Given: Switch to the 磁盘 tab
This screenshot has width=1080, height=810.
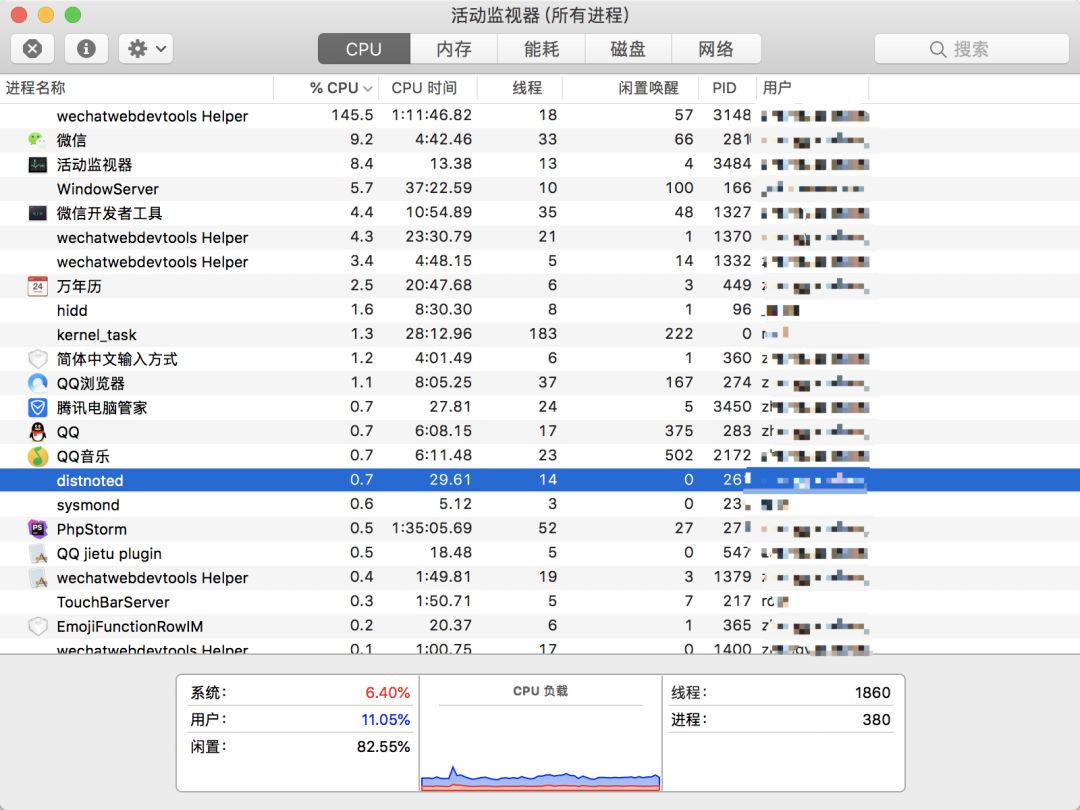Looking at the screenshot, I should click(628, 49).
